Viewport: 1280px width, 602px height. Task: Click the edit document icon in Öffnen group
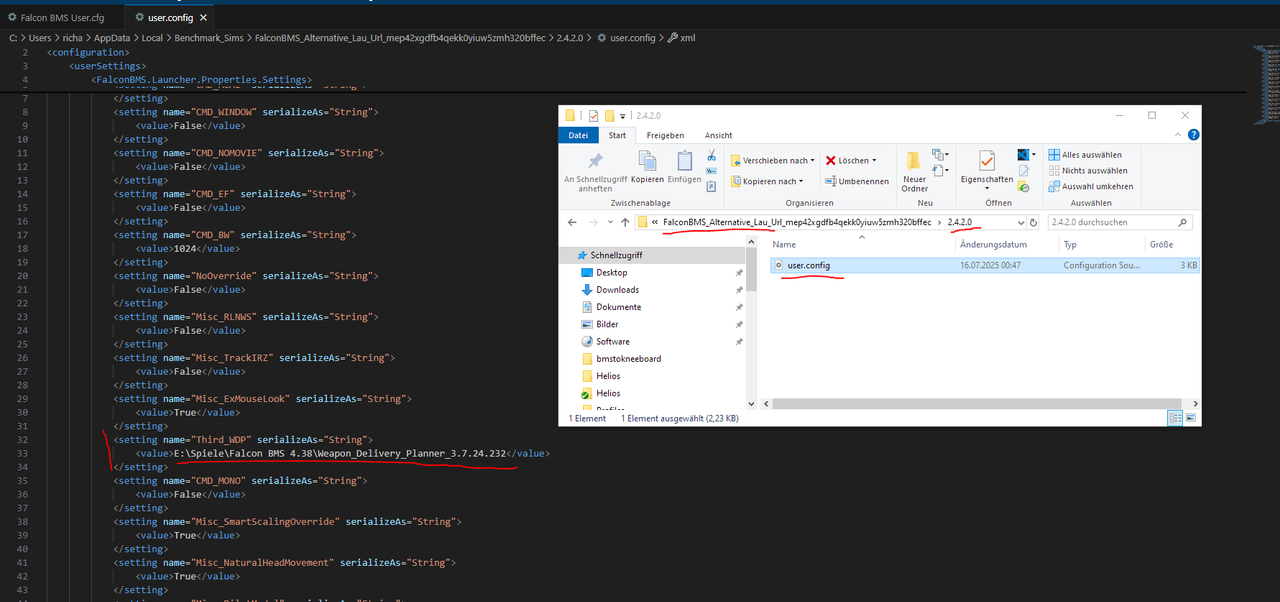(1024, 171)
